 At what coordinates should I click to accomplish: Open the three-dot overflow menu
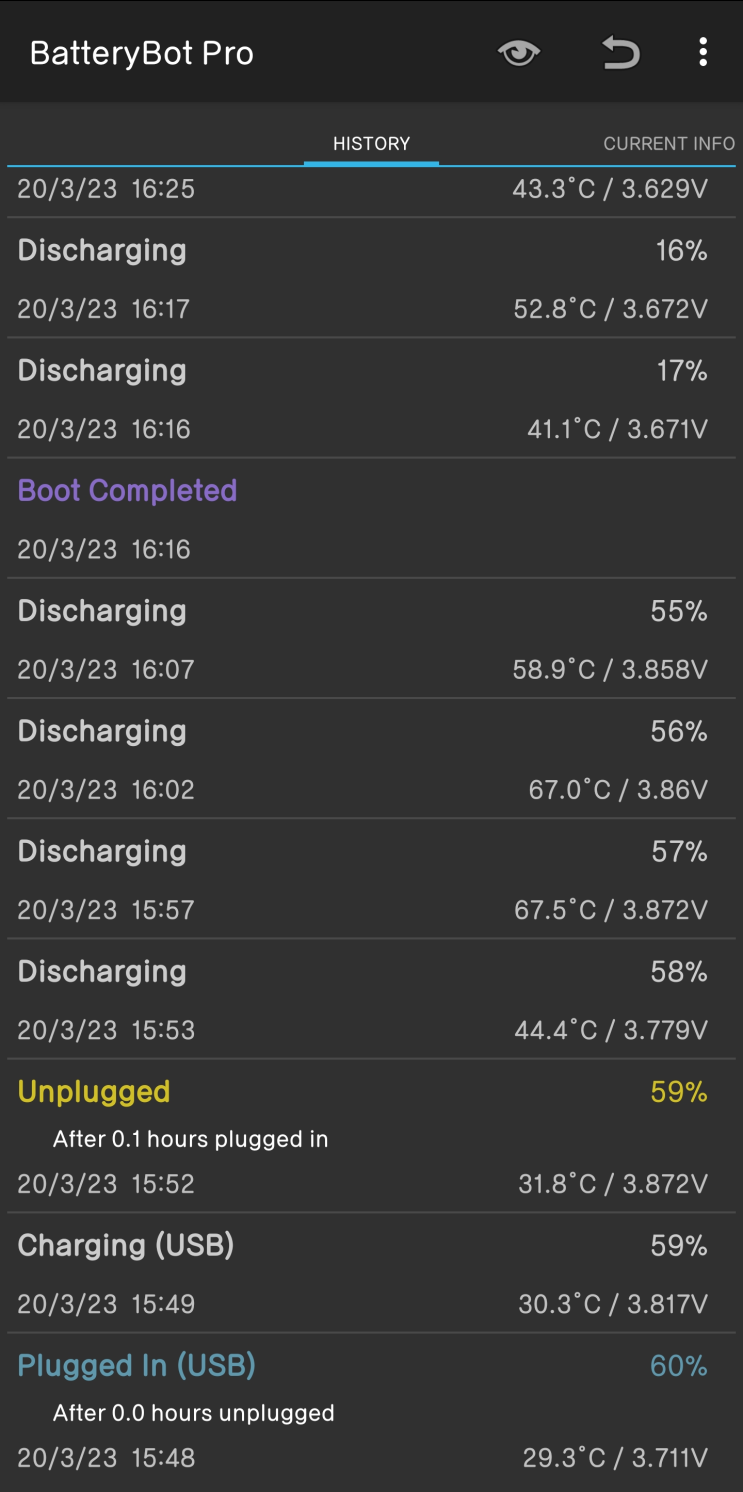coord(703,53)
